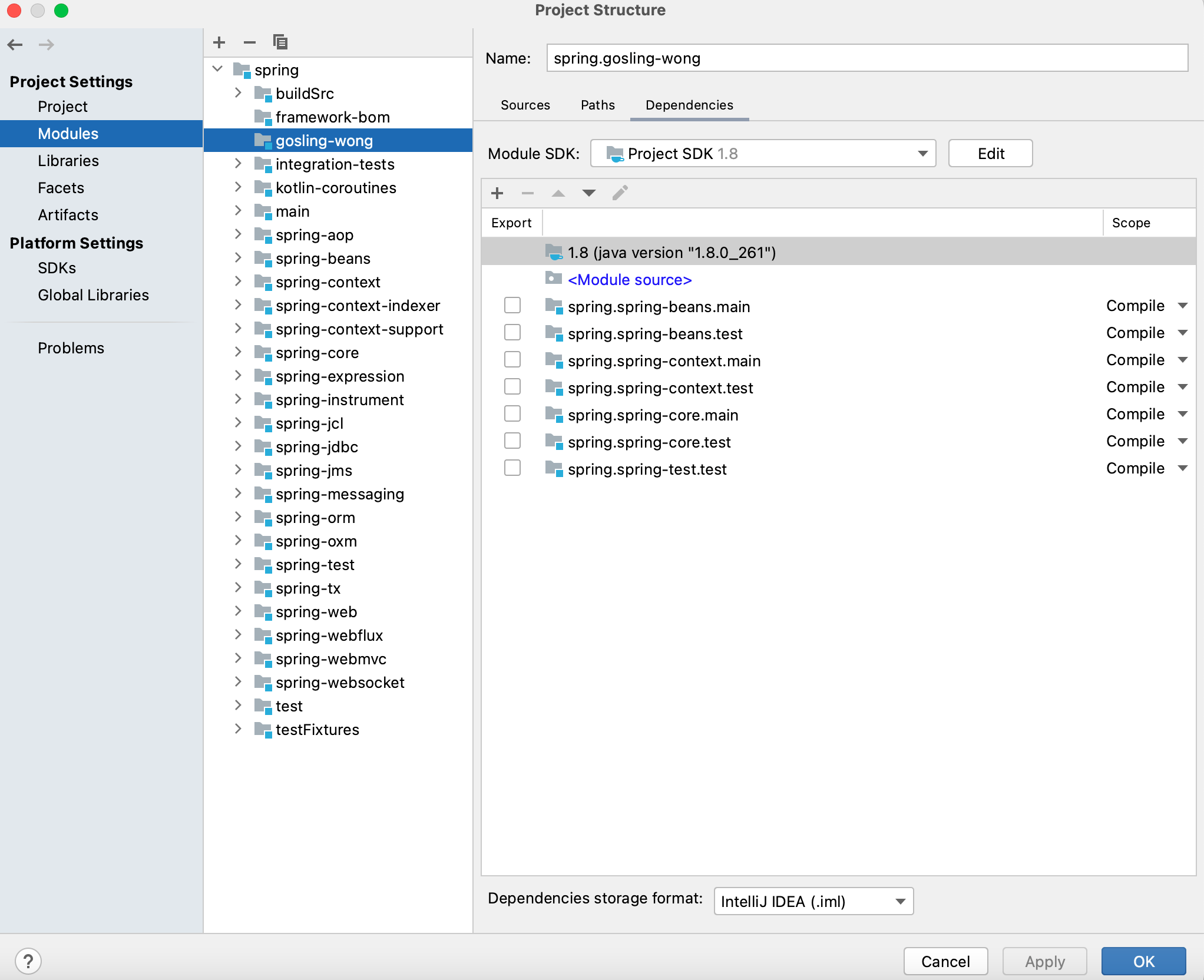The image size is (1204, 980).
Task: Click the Edit SDK button
Action: 990,154
